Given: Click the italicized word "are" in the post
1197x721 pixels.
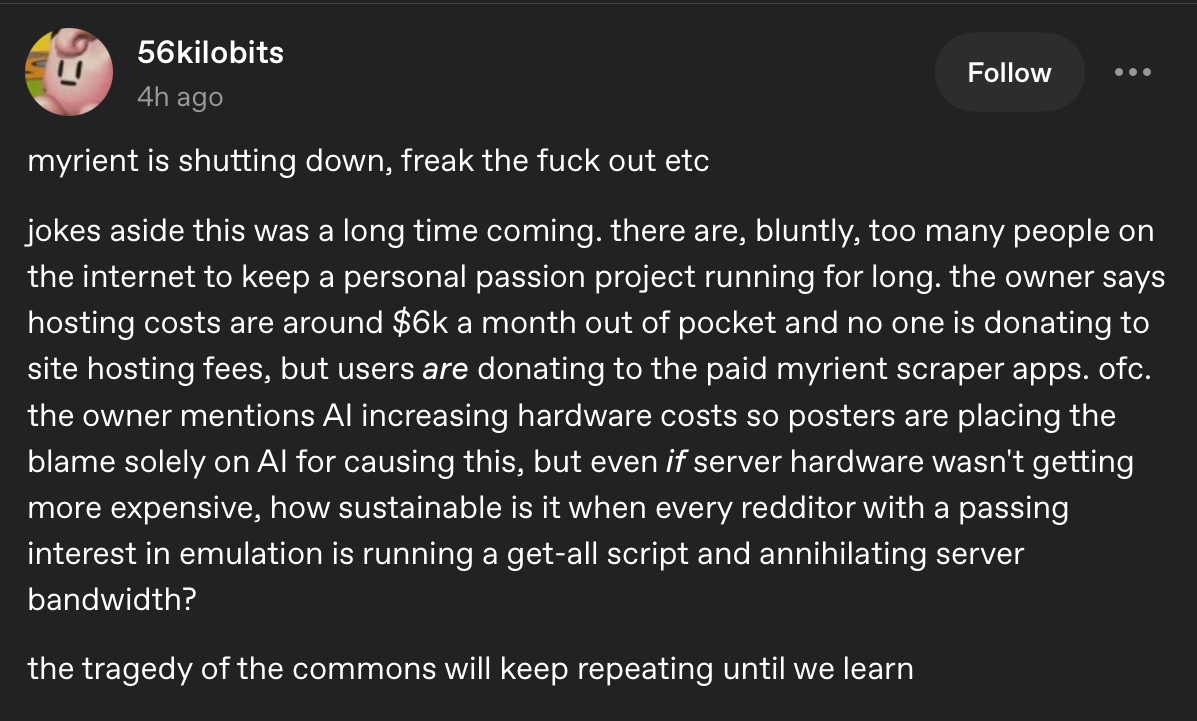Looking at the screenshot, I should click(x=445, y=369).
